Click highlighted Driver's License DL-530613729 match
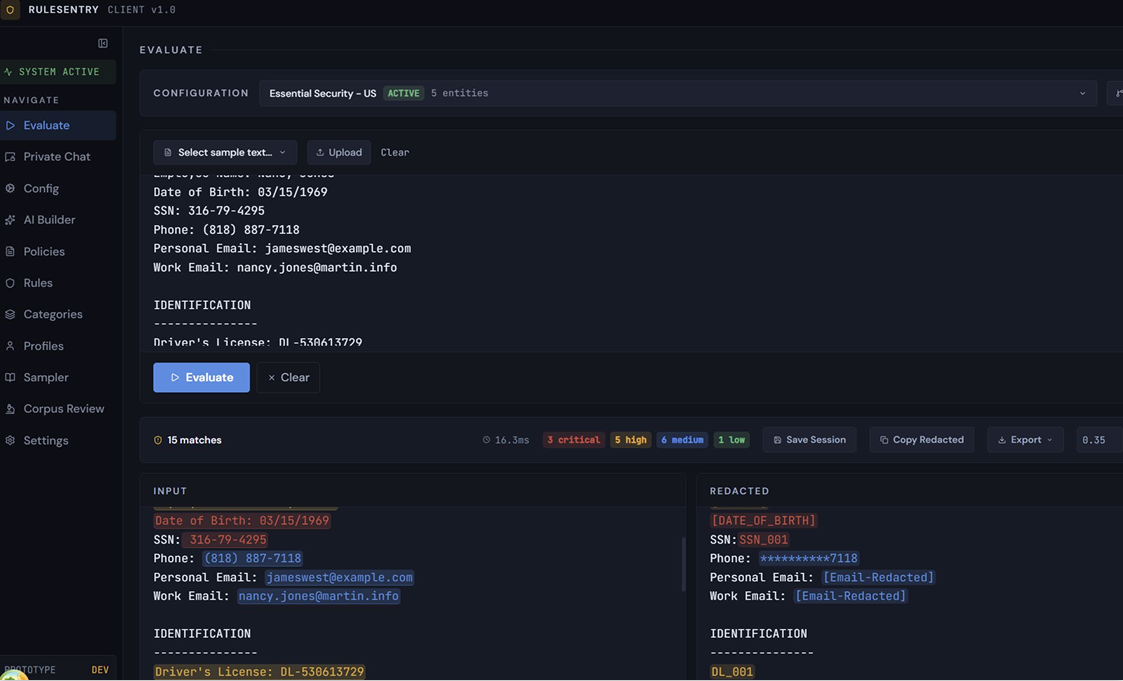Screen dimensions: 1123x681 [x=259, y=672]
